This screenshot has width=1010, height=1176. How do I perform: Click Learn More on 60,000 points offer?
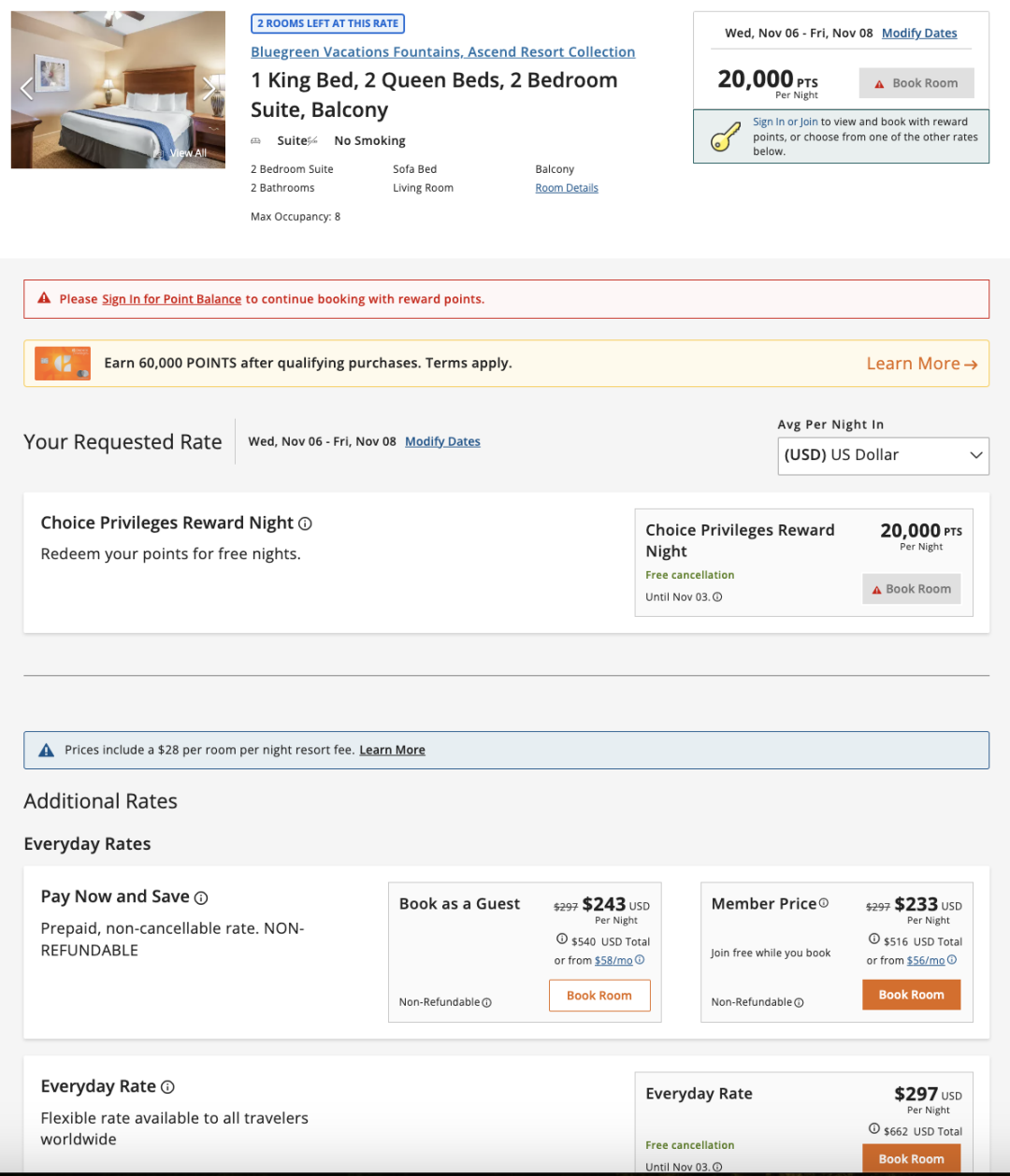tap(921, 364)
